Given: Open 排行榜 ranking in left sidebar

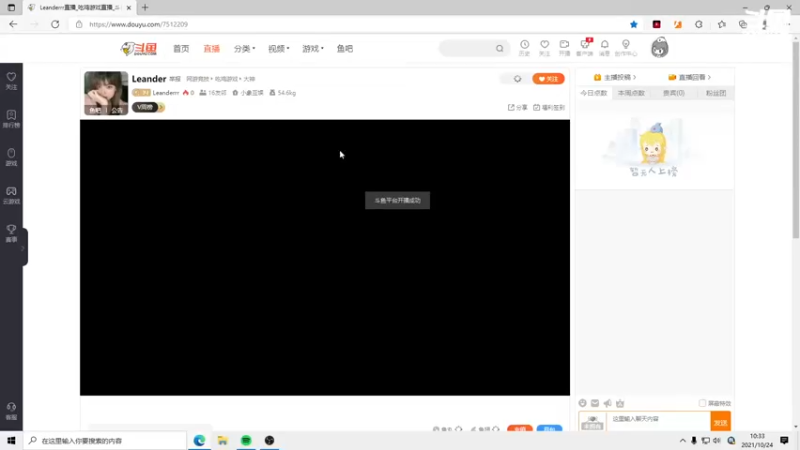Looking at the screenshot, I should click(x=11, y=119).
